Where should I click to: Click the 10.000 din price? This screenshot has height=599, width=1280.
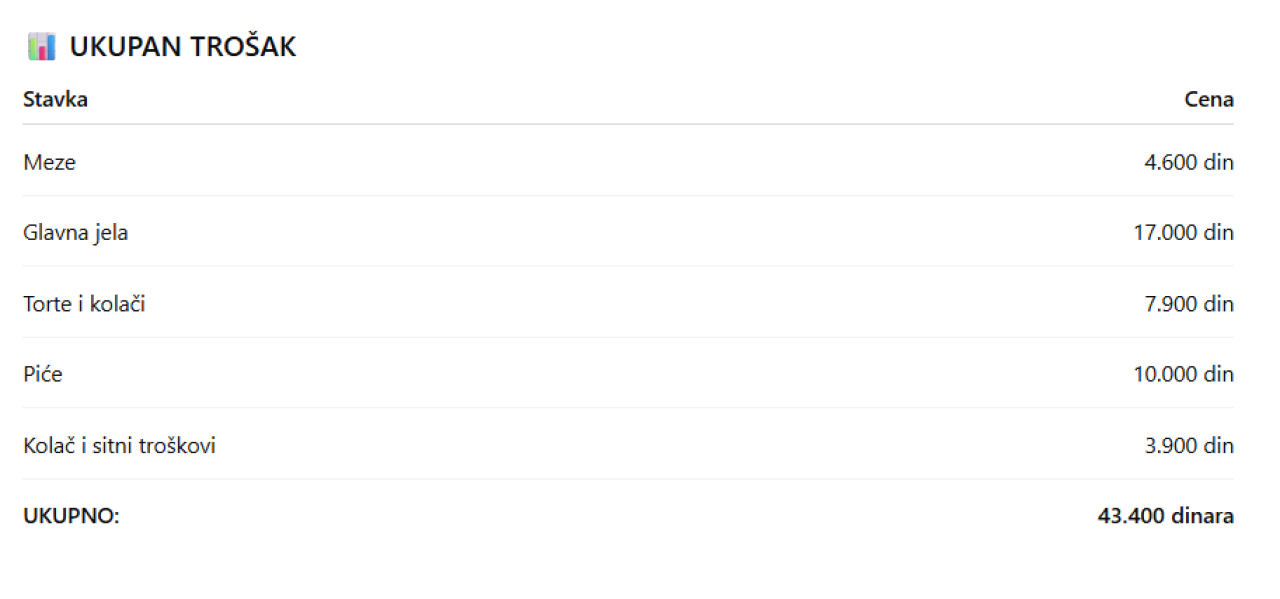[1183, 375]
